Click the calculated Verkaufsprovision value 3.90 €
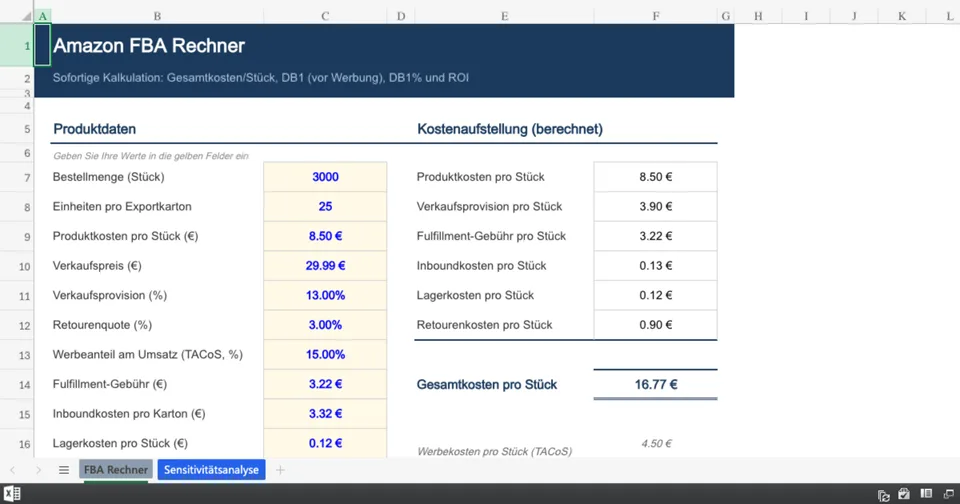This screenshot has height=504, width=960. (656, 206)
